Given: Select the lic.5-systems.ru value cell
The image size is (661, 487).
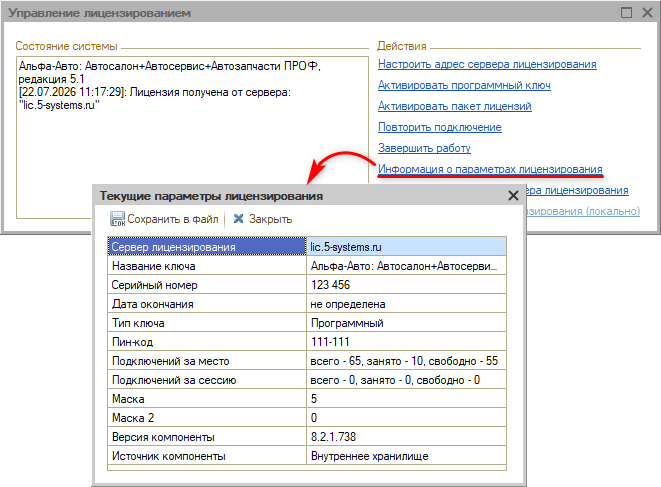Looking at the screenshot, I should pos(406,247).
